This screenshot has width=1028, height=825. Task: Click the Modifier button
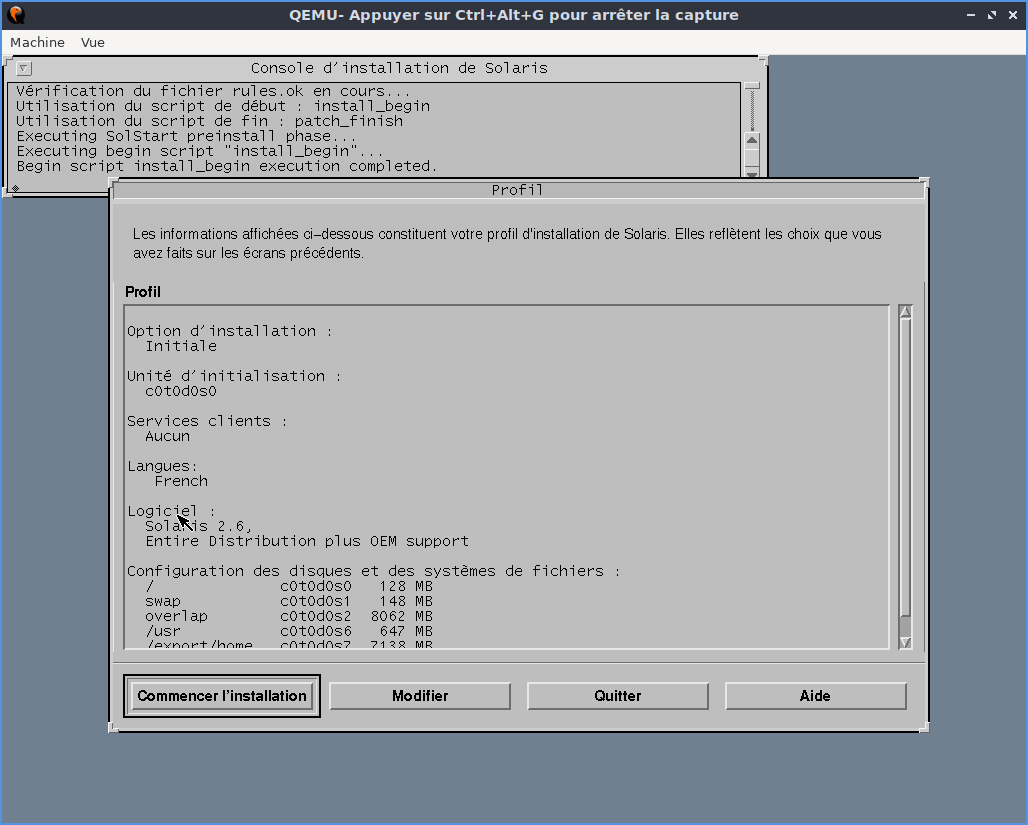coord(420,696)
